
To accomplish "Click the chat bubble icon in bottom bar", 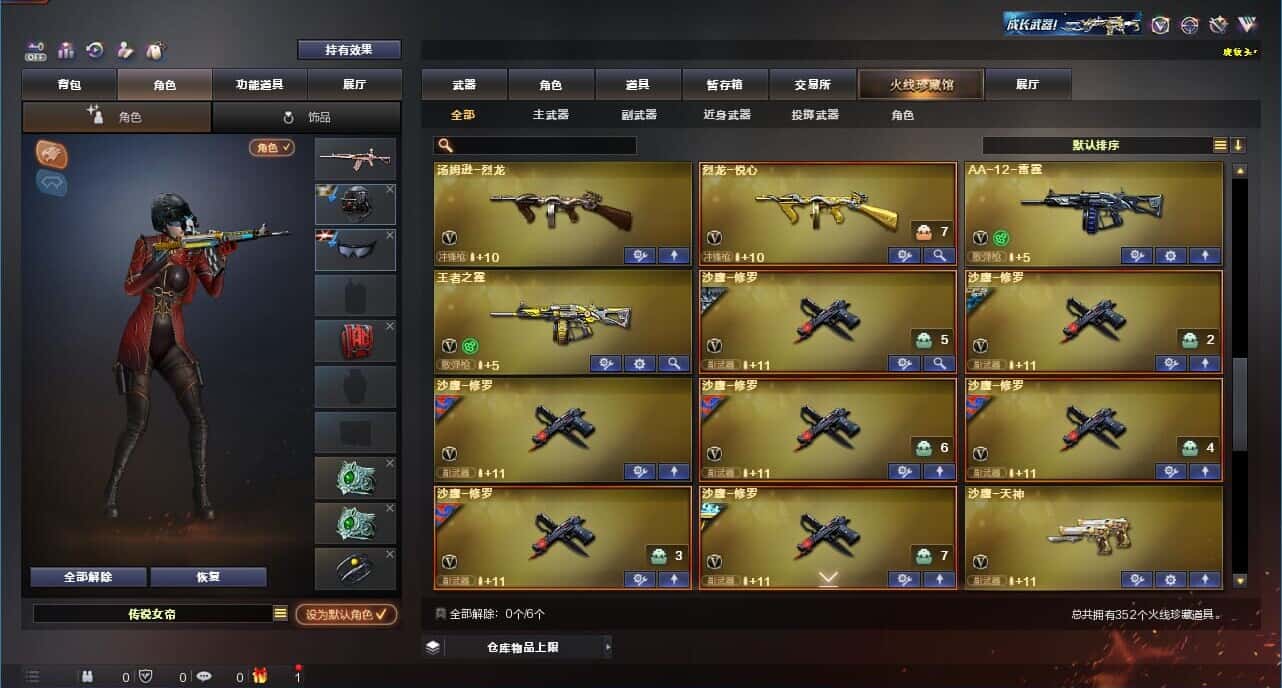I will click(204, 676).
